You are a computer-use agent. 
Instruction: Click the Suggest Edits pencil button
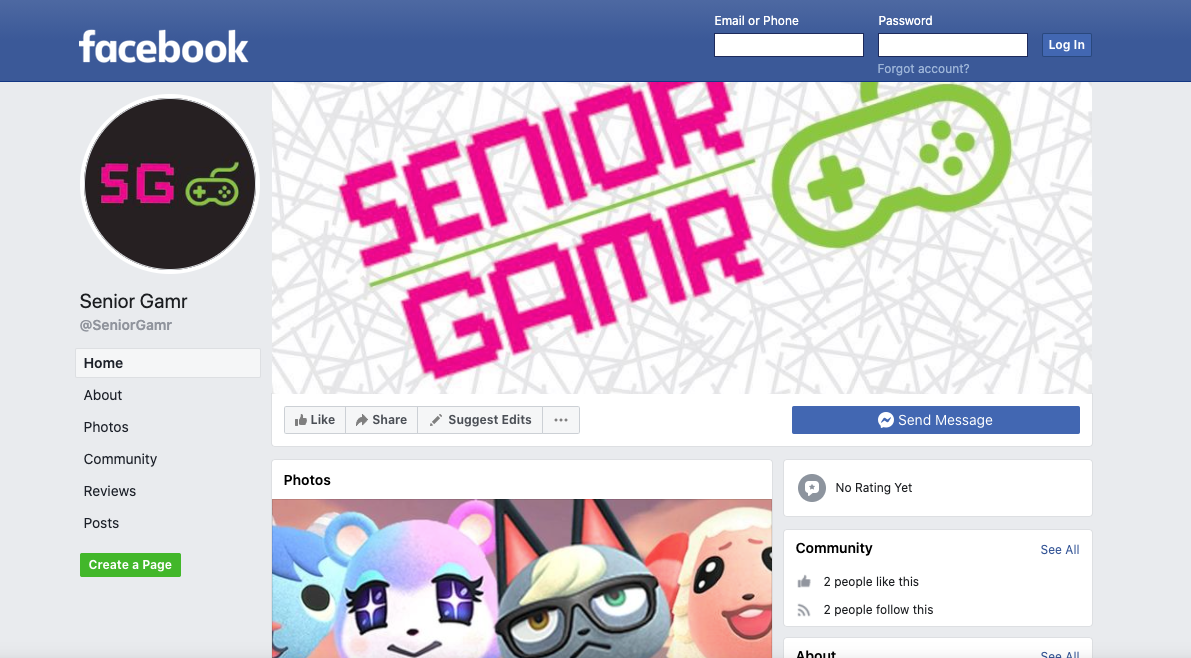tap(480, 420)
